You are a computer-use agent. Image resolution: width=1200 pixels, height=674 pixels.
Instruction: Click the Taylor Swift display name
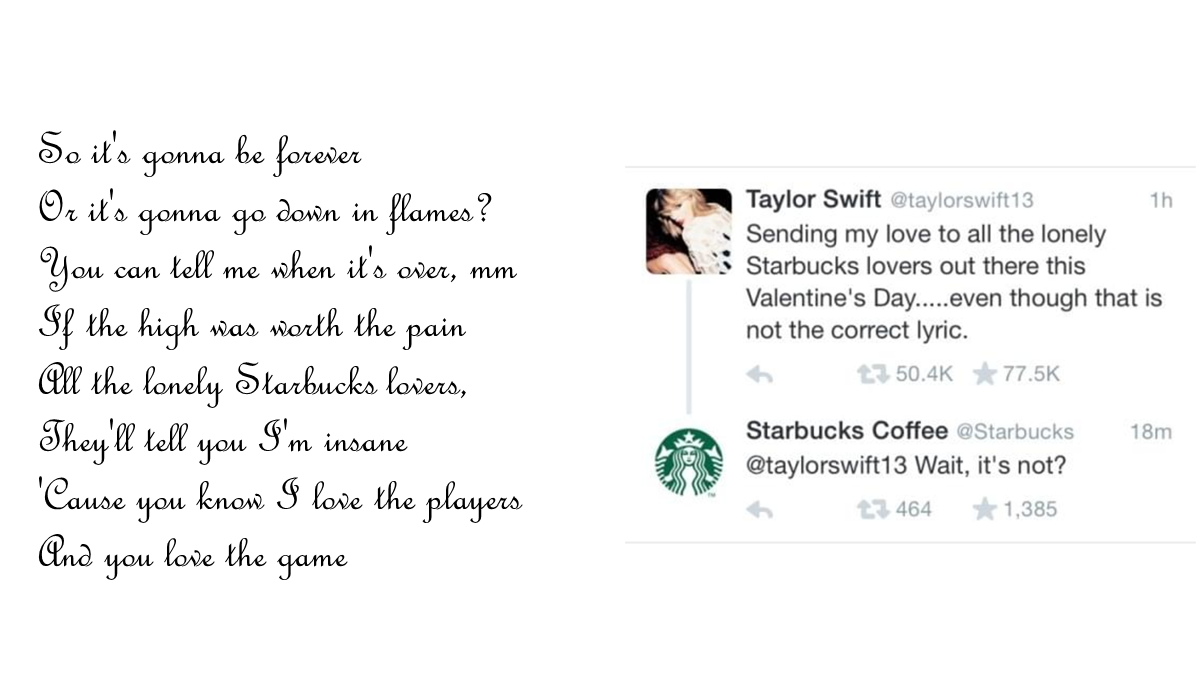[x=812, y=199]
